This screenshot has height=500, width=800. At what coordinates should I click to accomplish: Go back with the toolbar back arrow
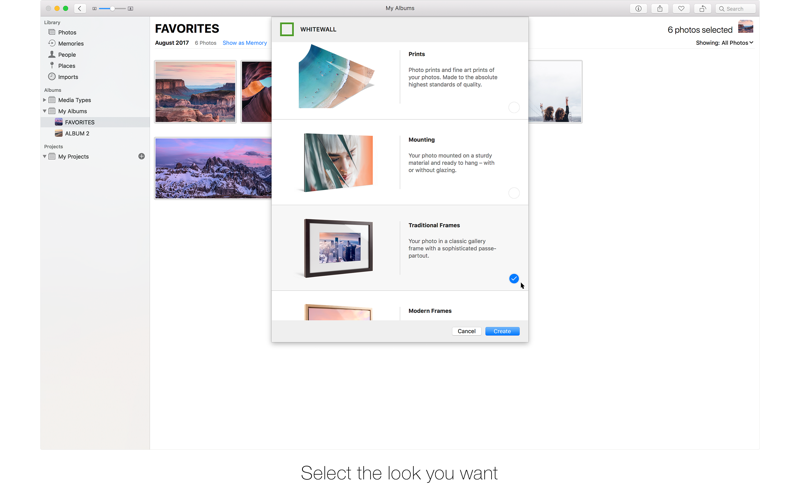click(x=80, y=9)
